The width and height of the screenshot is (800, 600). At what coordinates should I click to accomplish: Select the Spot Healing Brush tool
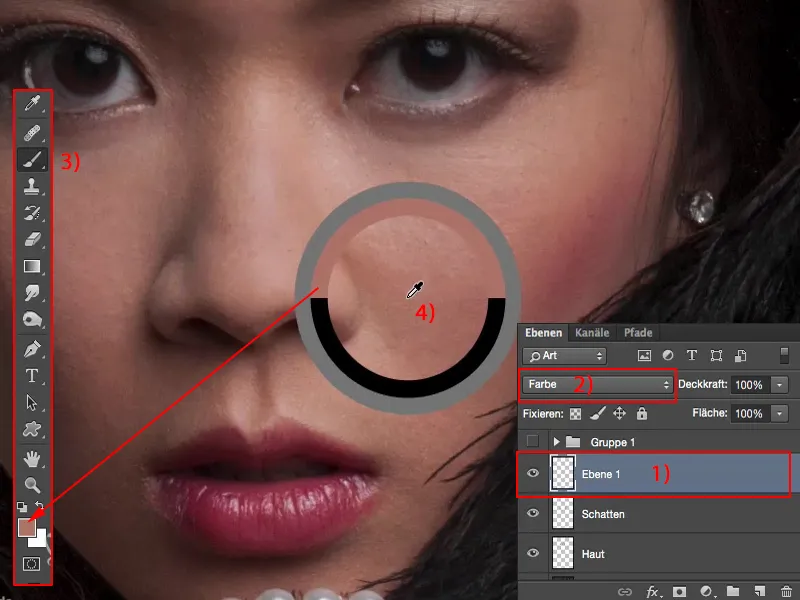32,133
